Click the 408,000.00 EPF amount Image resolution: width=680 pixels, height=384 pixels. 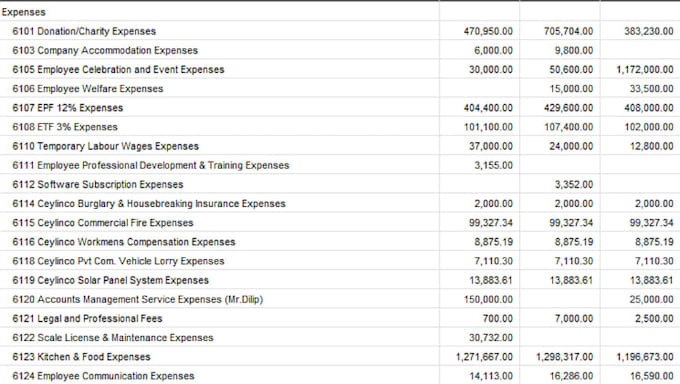[649, 108]
